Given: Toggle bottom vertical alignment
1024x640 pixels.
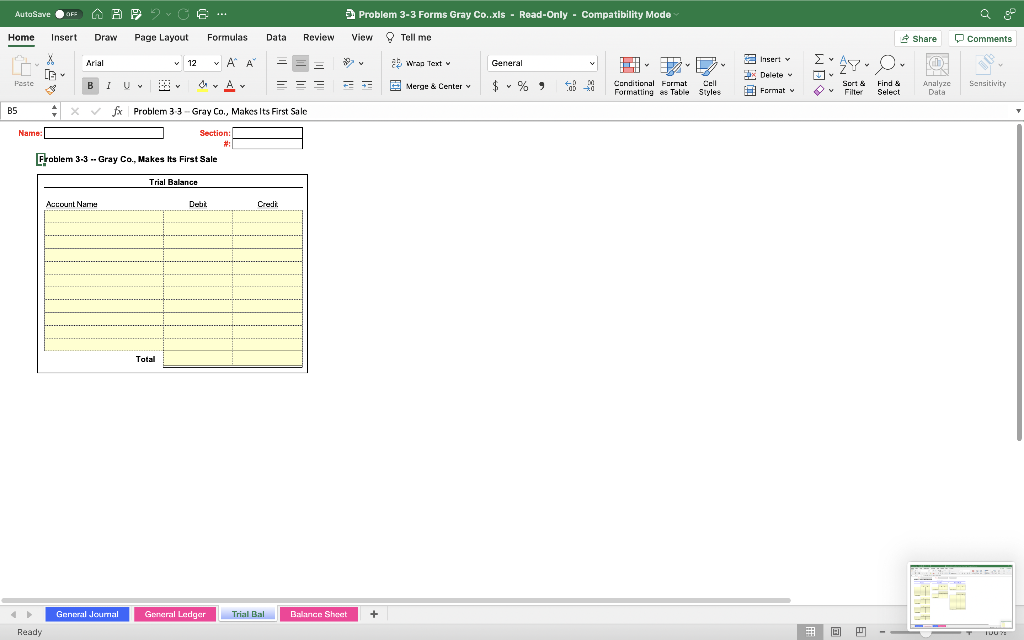Looking at the screenshot, I should tap(319, 63).
